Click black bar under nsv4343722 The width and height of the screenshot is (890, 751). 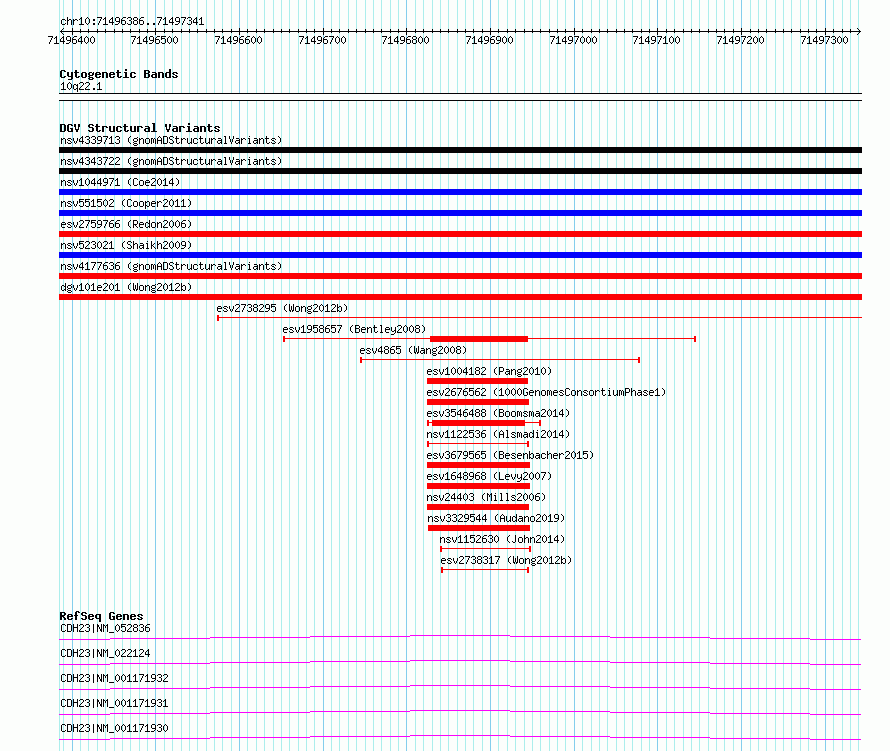[460, 171]
